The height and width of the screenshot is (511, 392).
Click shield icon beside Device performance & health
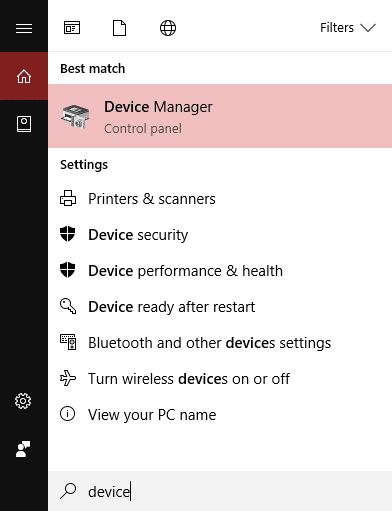click(68, 270)
